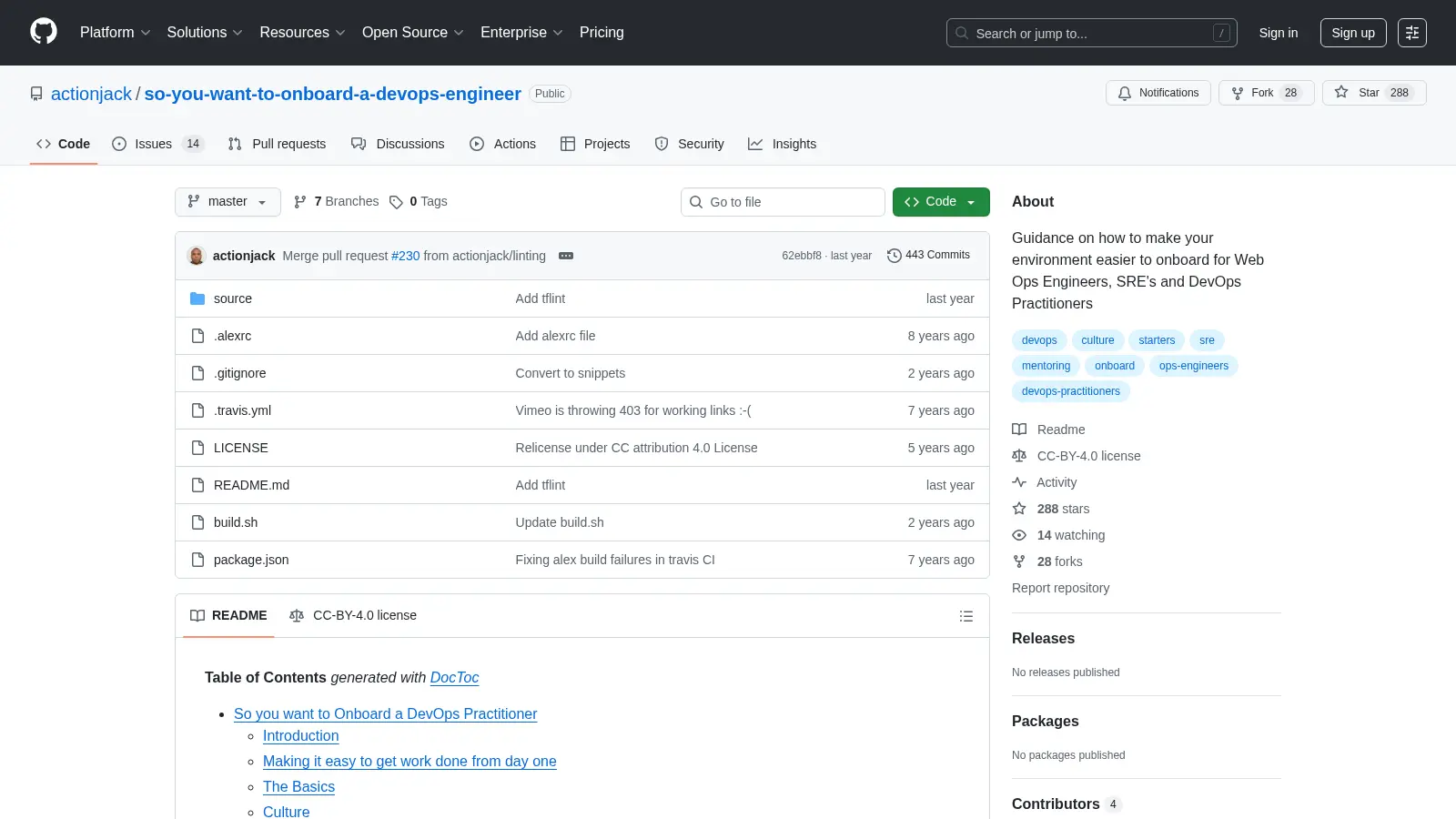Open the Discussions tab
1456x819 pixels.
[x=398, y=144]
